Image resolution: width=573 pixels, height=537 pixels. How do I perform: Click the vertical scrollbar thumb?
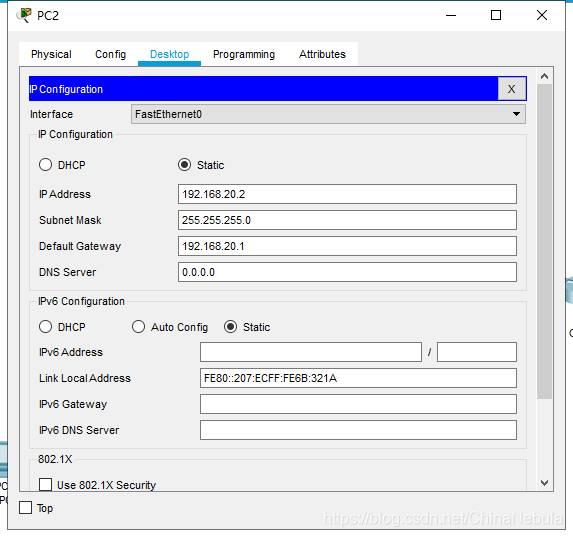tap(544, 241)
